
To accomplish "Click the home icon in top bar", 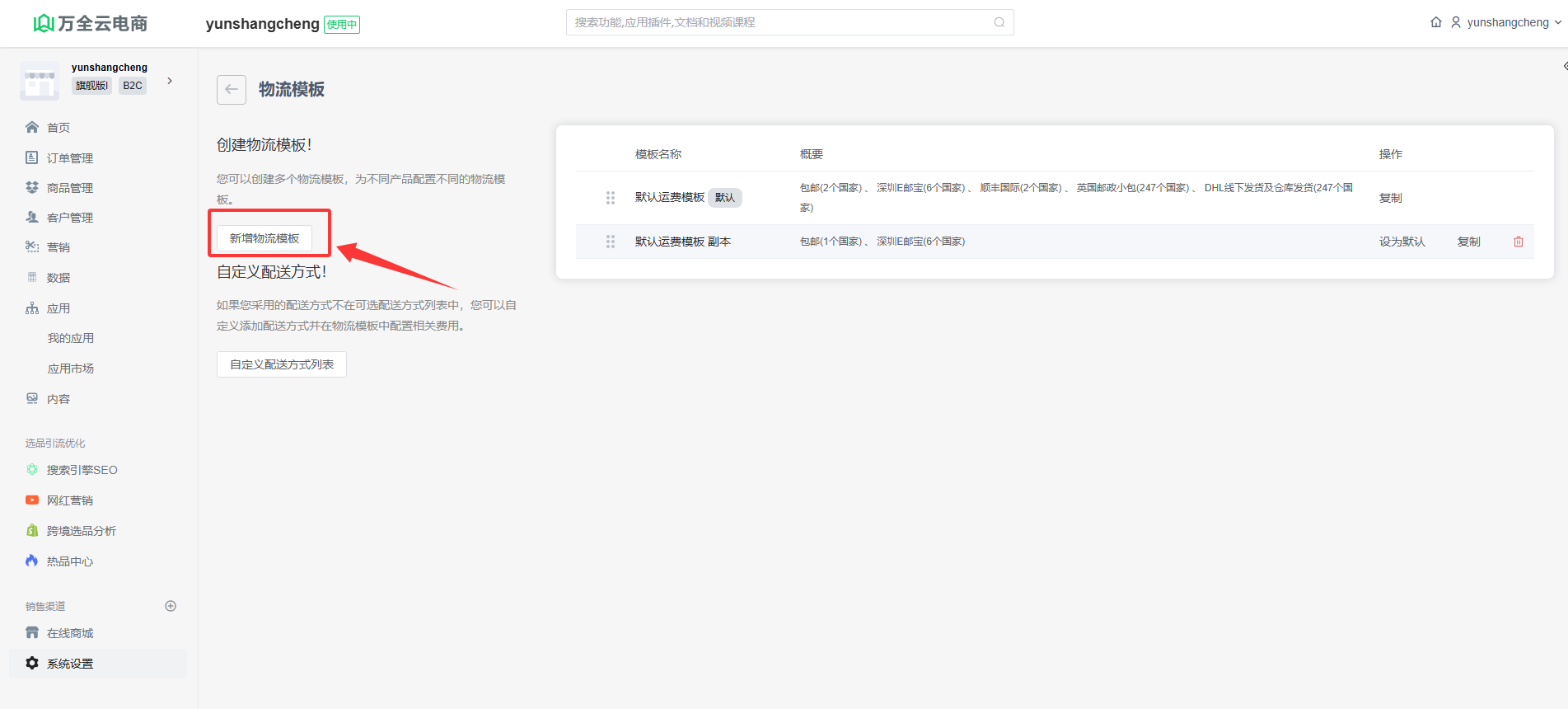I will coord(1436,22).
